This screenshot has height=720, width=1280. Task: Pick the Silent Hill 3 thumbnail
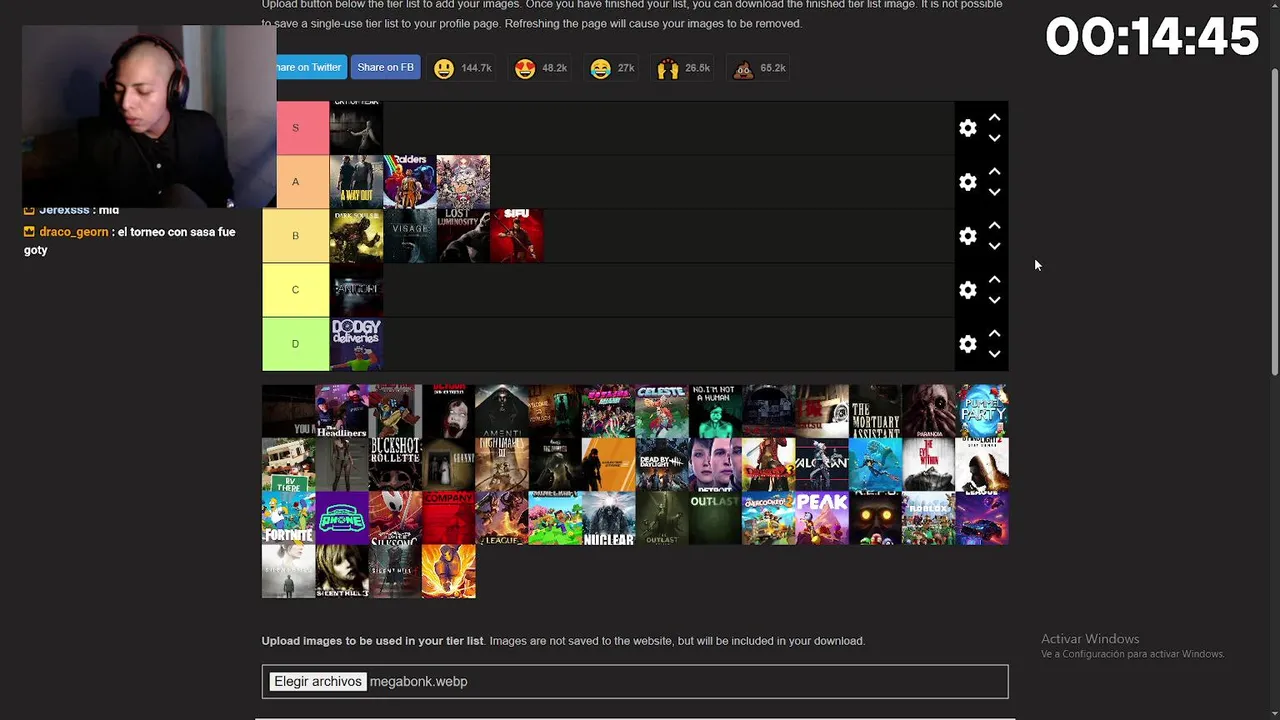coord(342,572)
